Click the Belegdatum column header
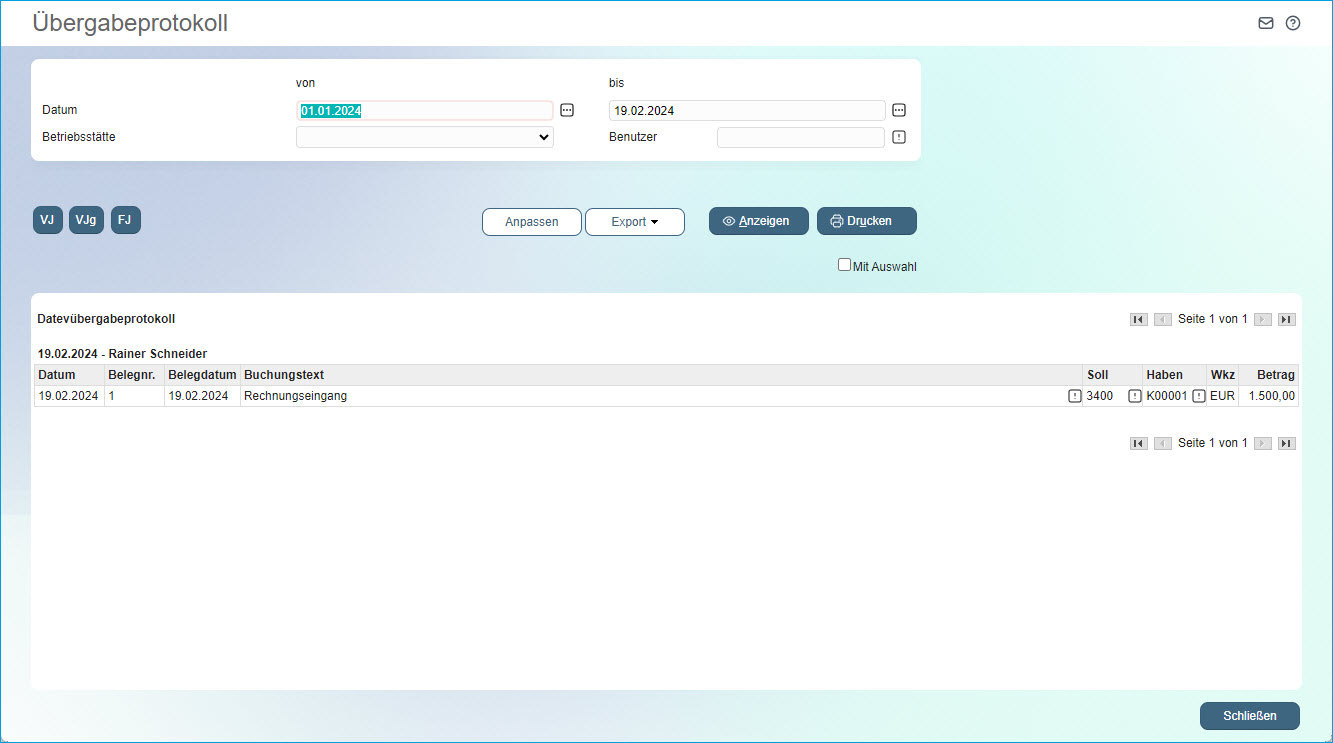Image resolution: width=1333 pixels, height=743 pixels. [202, 375]
